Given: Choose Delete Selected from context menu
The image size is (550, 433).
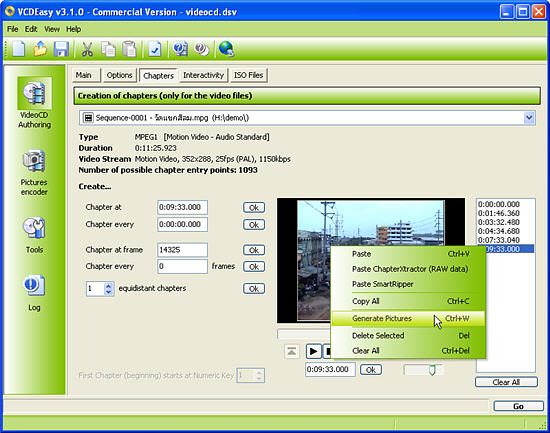Looking at the screenshot, I should click(x=409, y=335).
